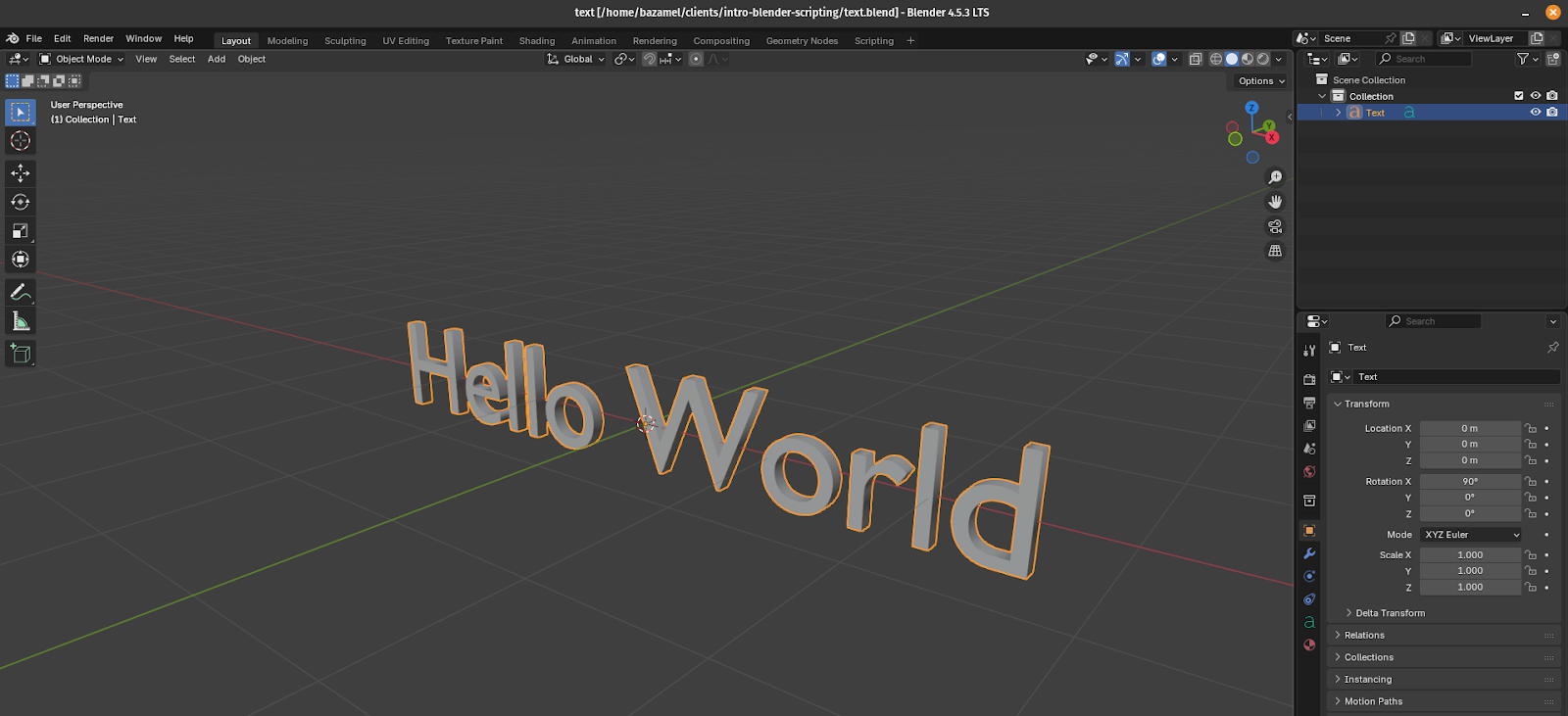Click the Scale X value slider field
Screen dimensions: 1568x716
pyautogui.click(x=1469, y=555)
